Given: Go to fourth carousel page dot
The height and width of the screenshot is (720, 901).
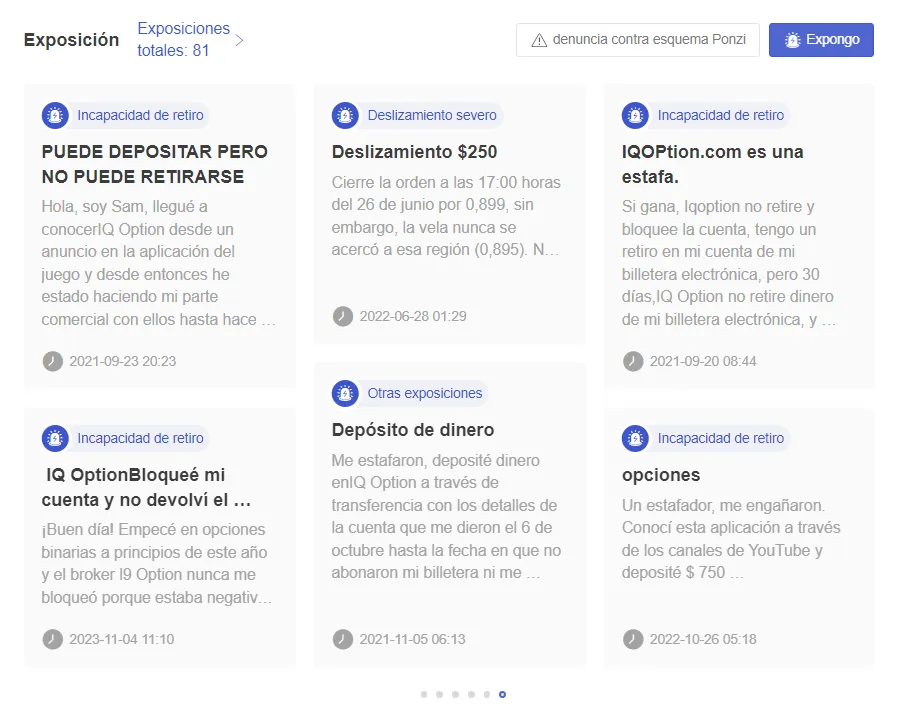Looking at the screenshot, I should pos(471,695).
